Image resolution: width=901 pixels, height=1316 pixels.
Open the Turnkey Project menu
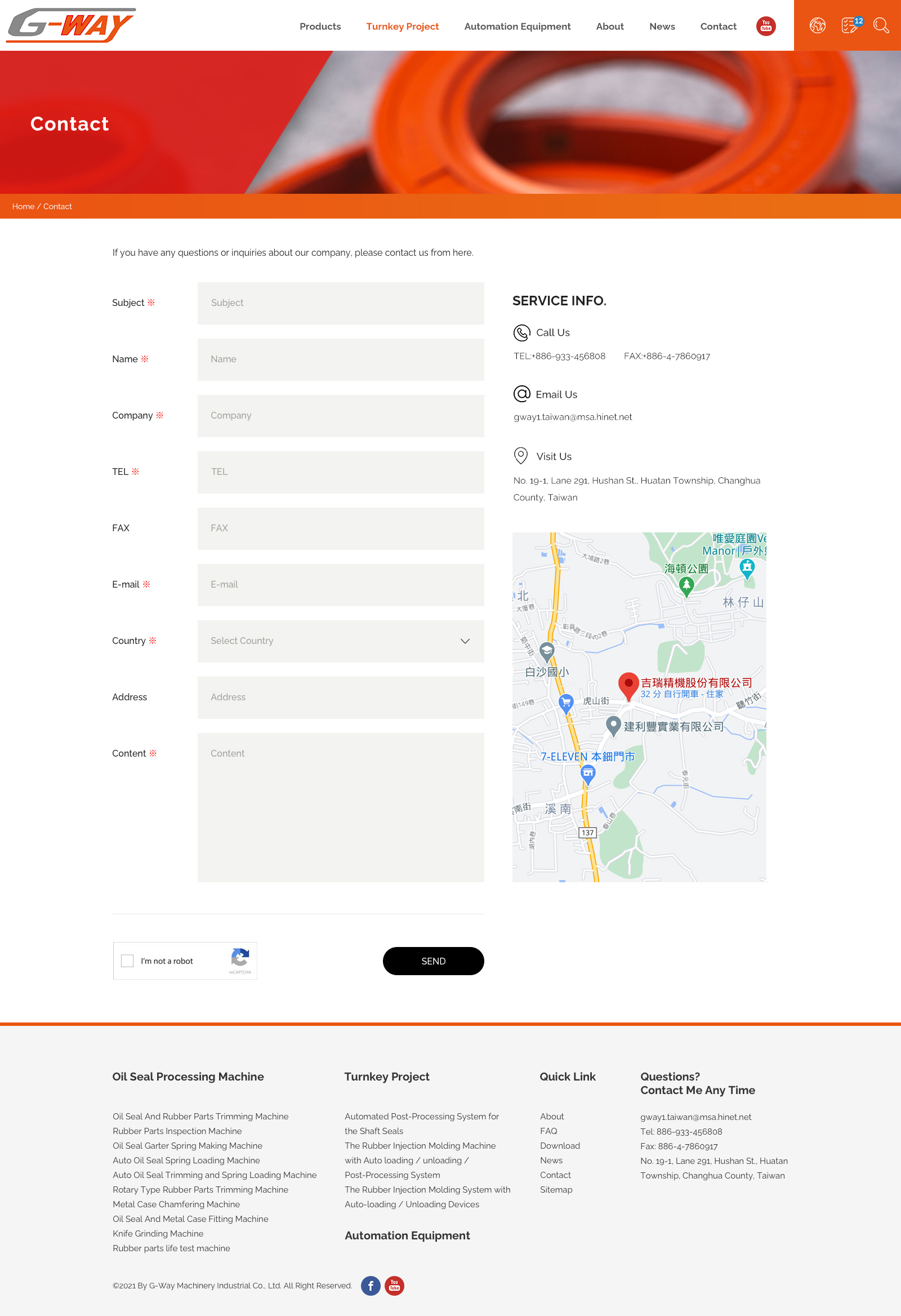pyautogui.click(x=403, y=26)
